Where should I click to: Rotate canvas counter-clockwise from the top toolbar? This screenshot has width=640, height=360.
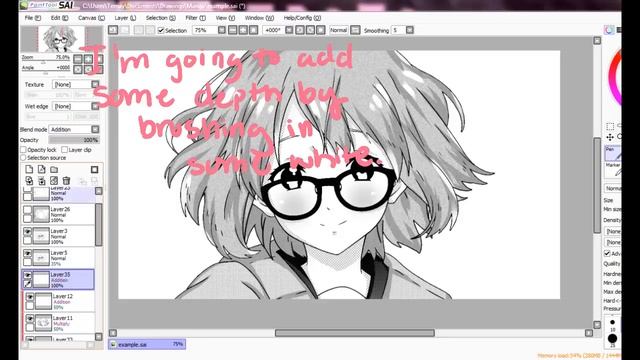(x=300, y=30)
